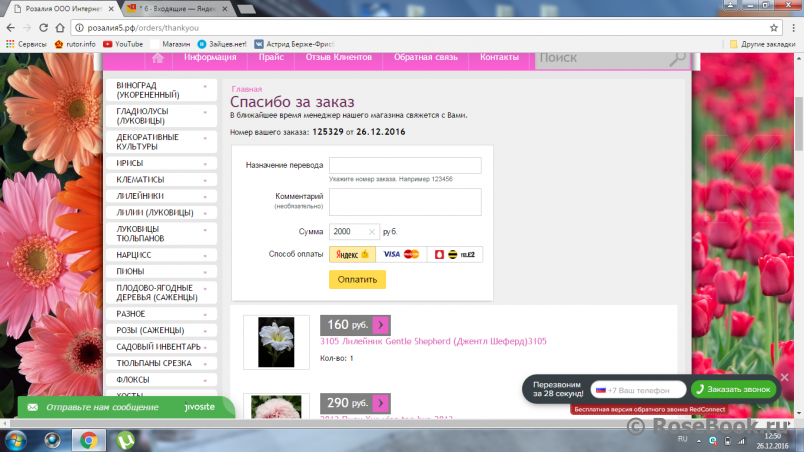Expand the ЛУКОВИЦЫ ТЮЛЬПАНОВ category
This screenshot has width=804, height=452.
click(x=205, y=230)
